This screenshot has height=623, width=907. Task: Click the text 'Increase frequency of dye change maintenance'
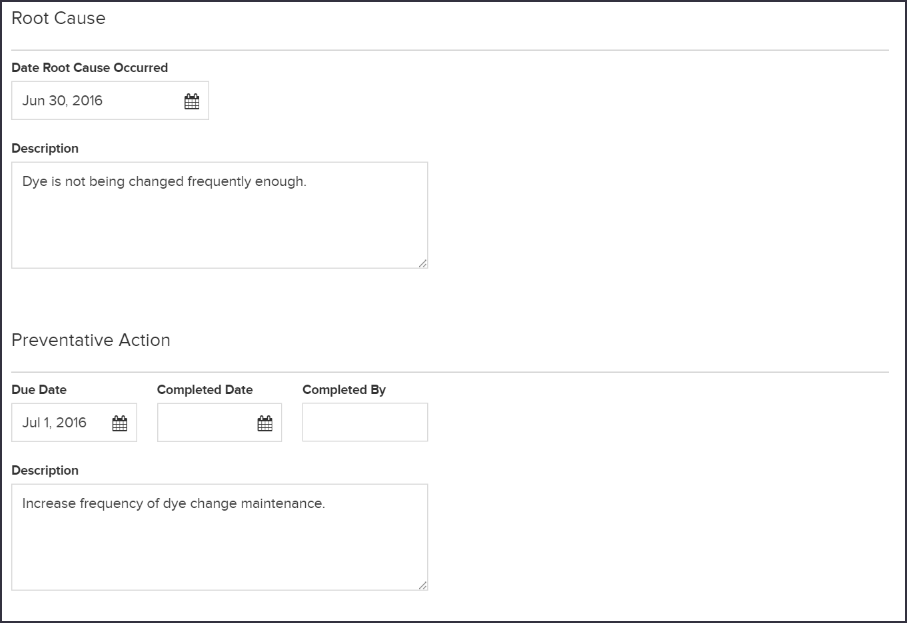click(173, 504)
